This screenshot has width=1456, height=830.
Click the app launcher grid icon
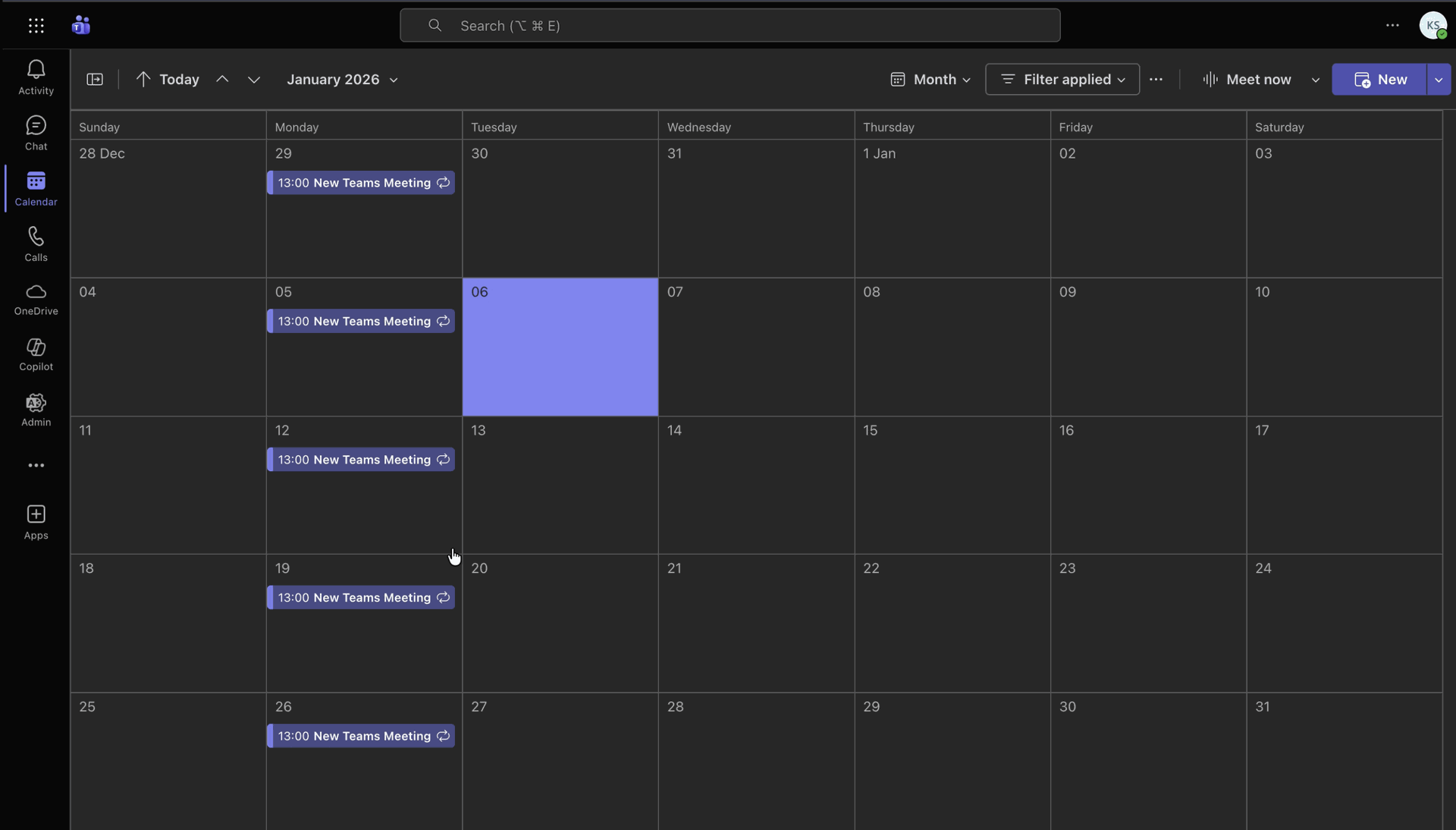click(x=36, y=26)
